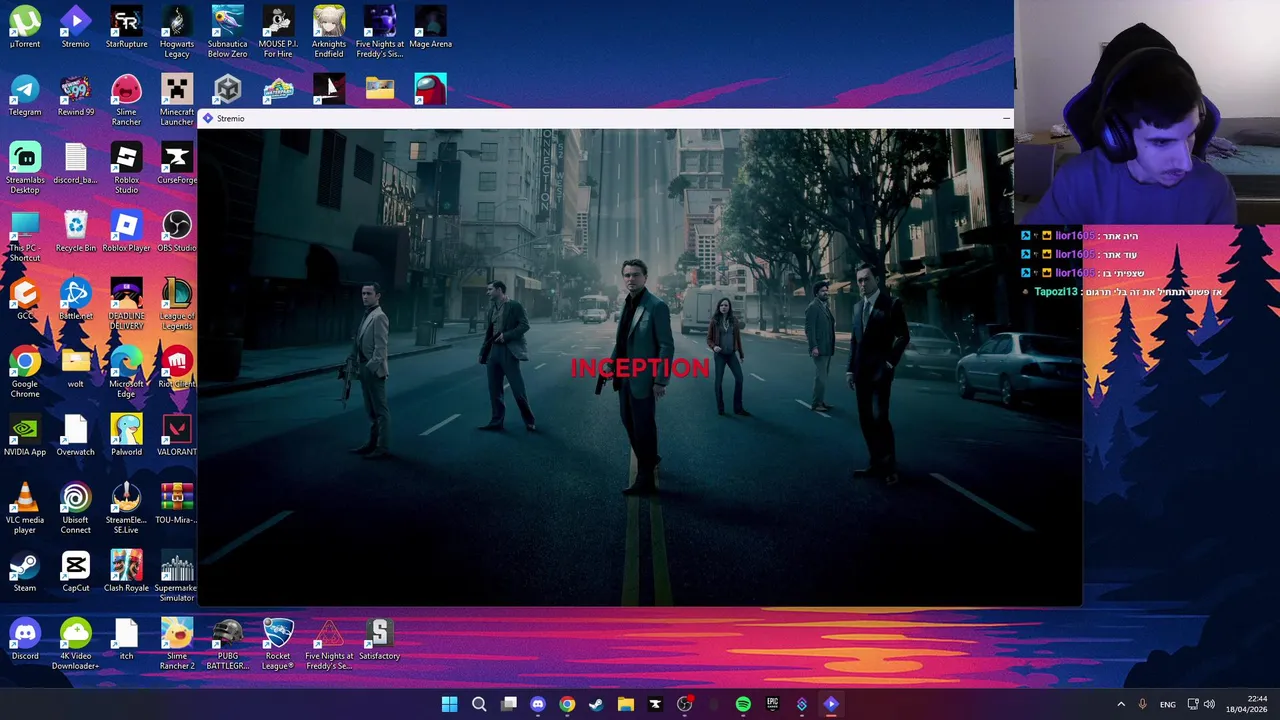Open the volume speaker tray icon

(1210, 704)
